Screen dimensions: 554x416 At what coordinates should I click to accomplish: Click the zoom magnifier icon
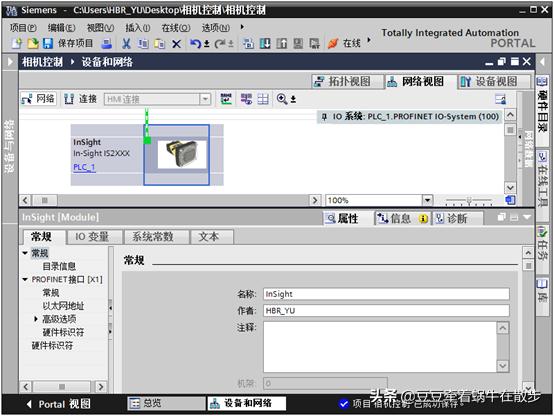point(282,99)
